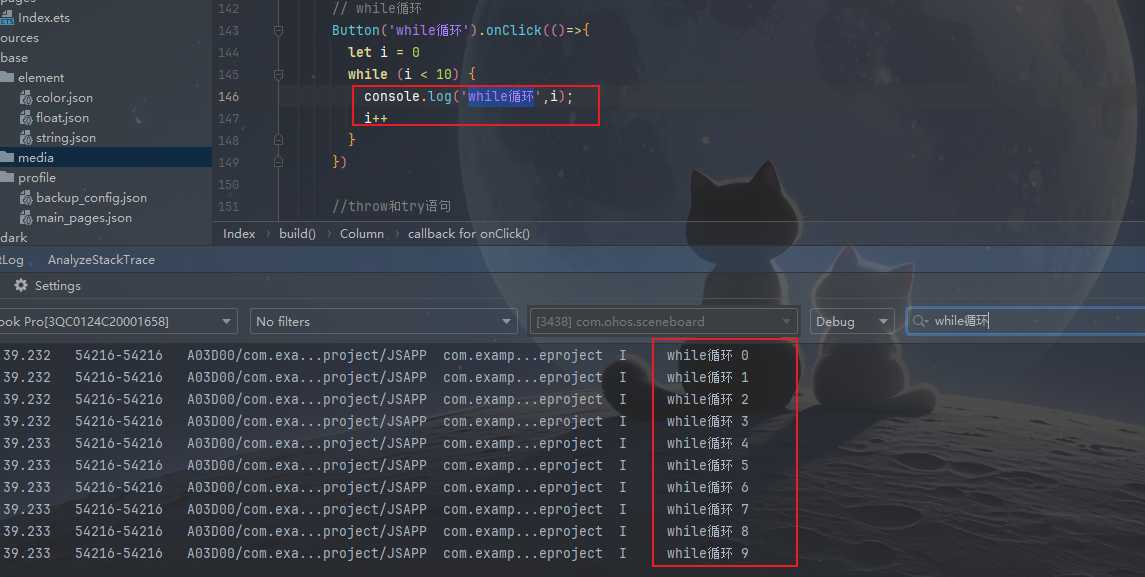Click the Button('while循环') code line
Image resolution: width=1145 pixels, height=577 pixels.
(x=461, y=31)
